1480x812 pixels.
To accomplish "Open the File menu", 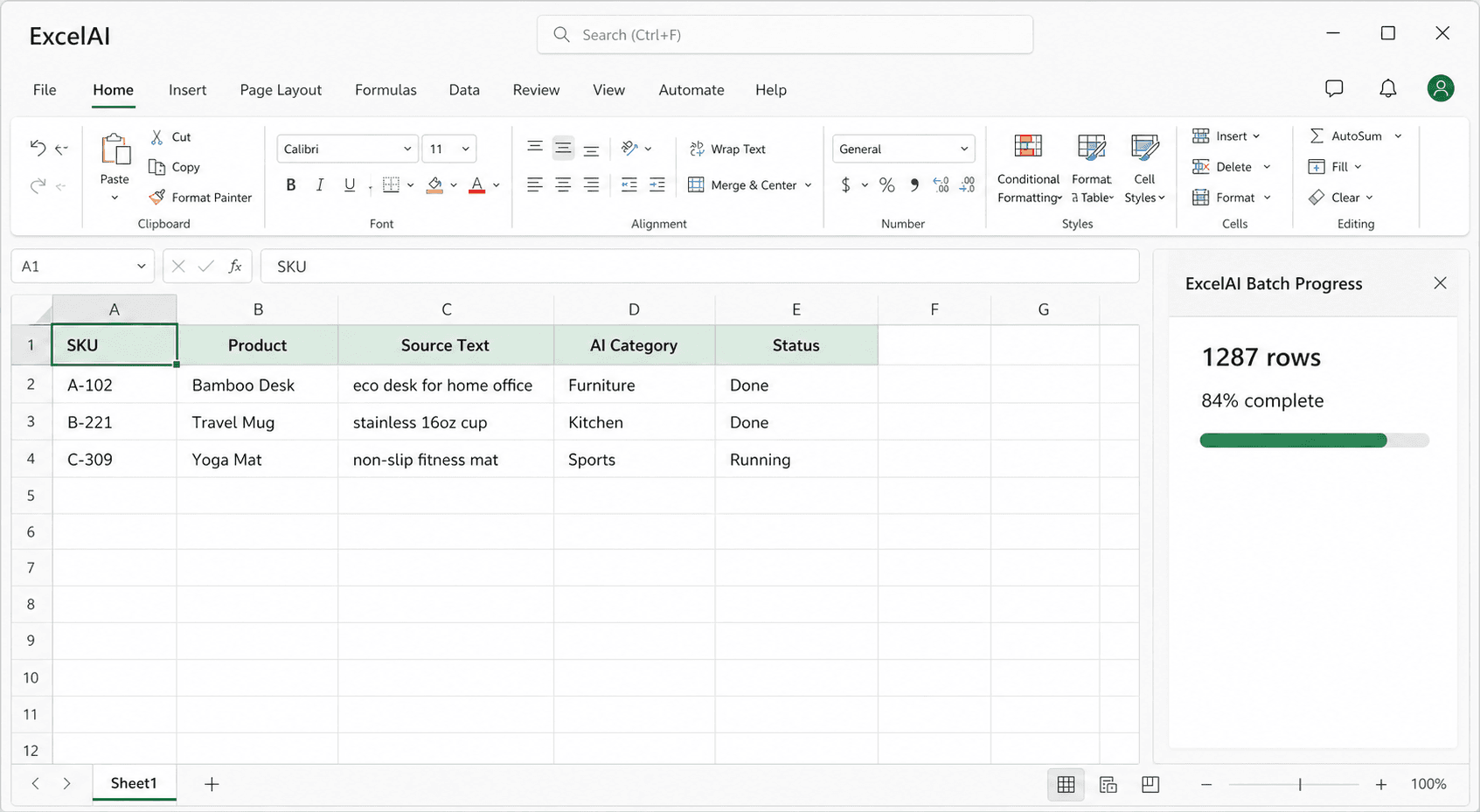I will [x=45, y=90].
